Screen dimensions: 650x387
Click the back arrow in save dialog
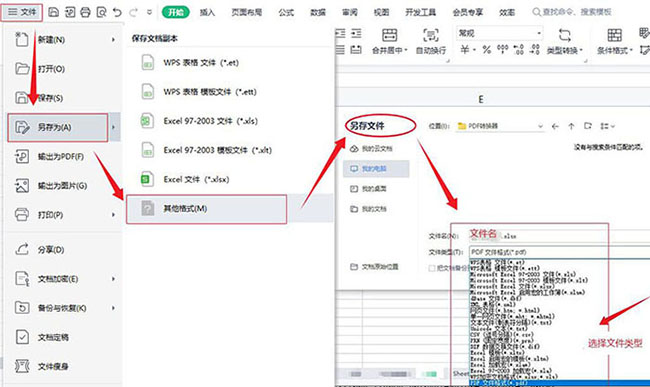pos(555,126)
